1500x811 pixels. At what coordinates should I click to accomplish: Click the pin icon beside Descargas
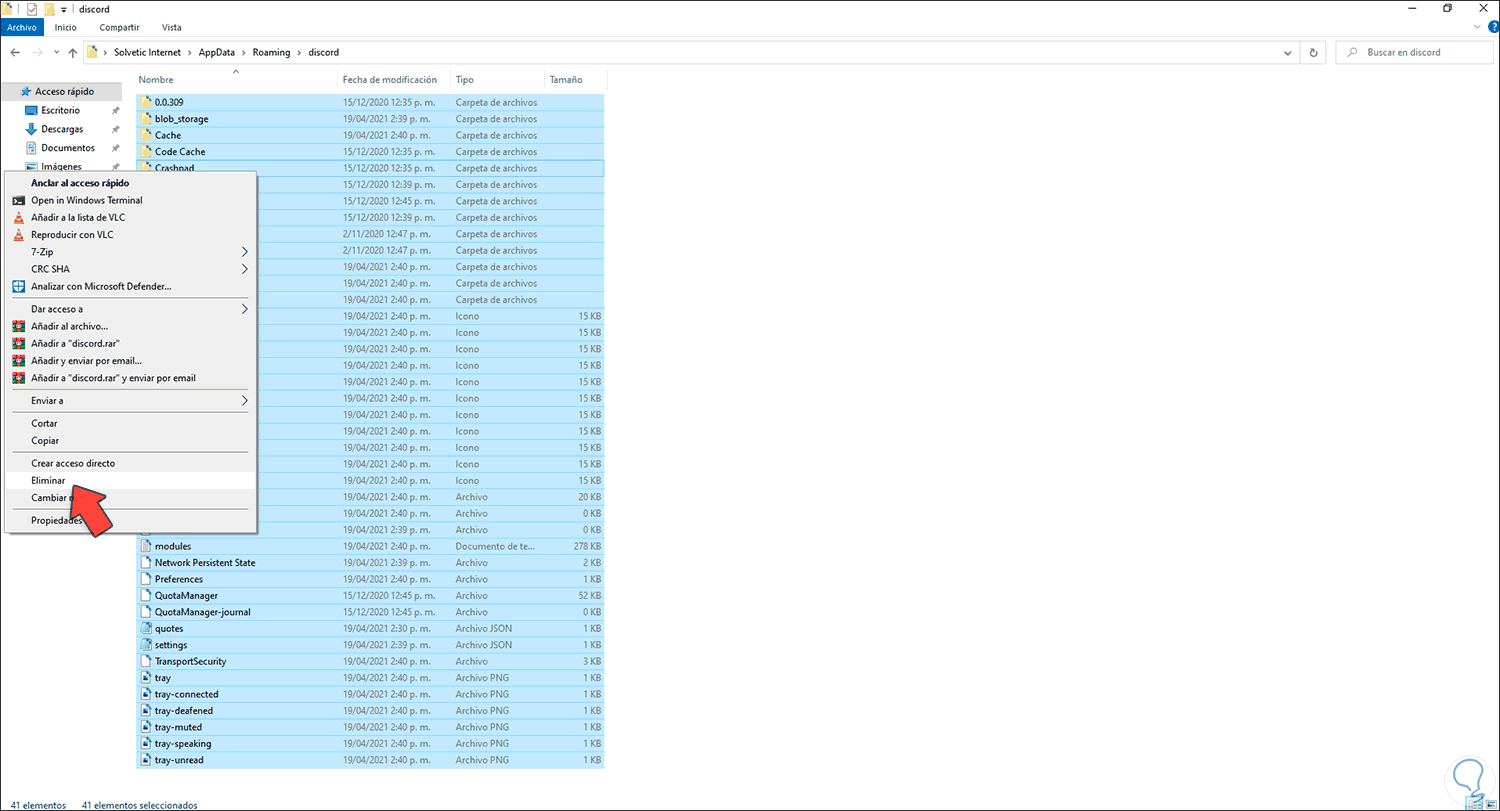coord(116,130)
